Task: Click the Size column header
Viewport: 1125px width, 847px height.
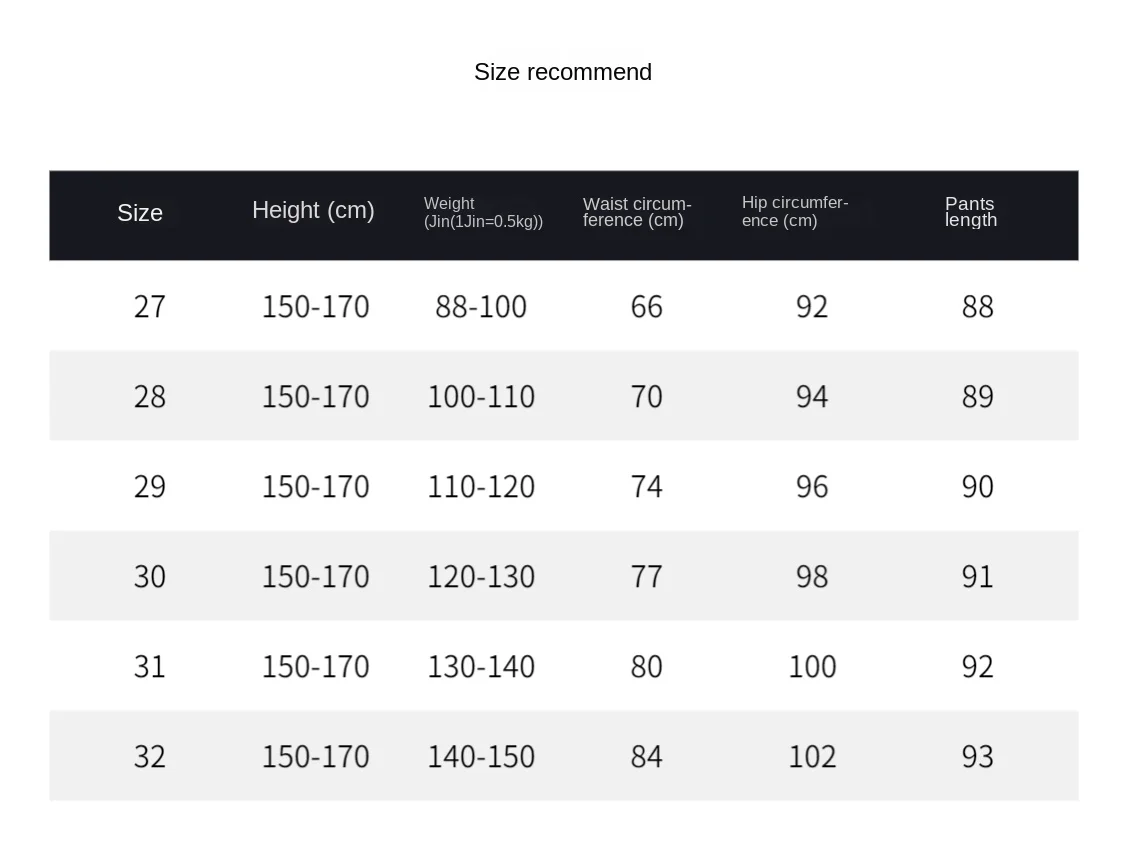Action: (x=140, y=213)
